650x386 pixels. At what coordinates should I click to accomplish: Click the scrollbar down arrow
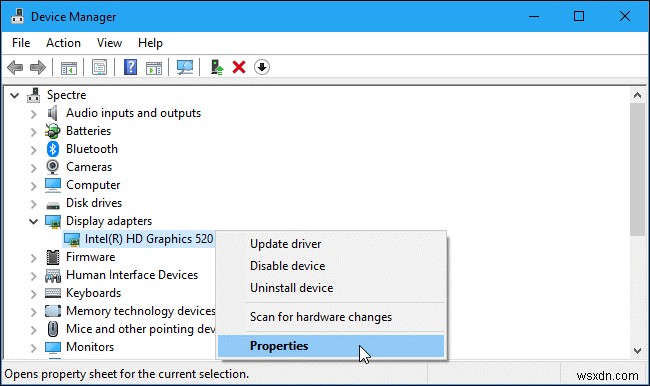[638, 351]
